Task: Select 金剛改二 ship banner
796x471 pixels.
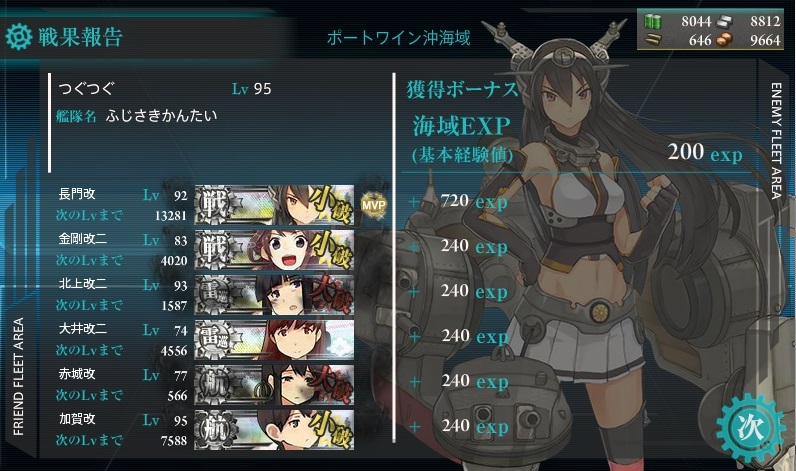Action: 274,250
